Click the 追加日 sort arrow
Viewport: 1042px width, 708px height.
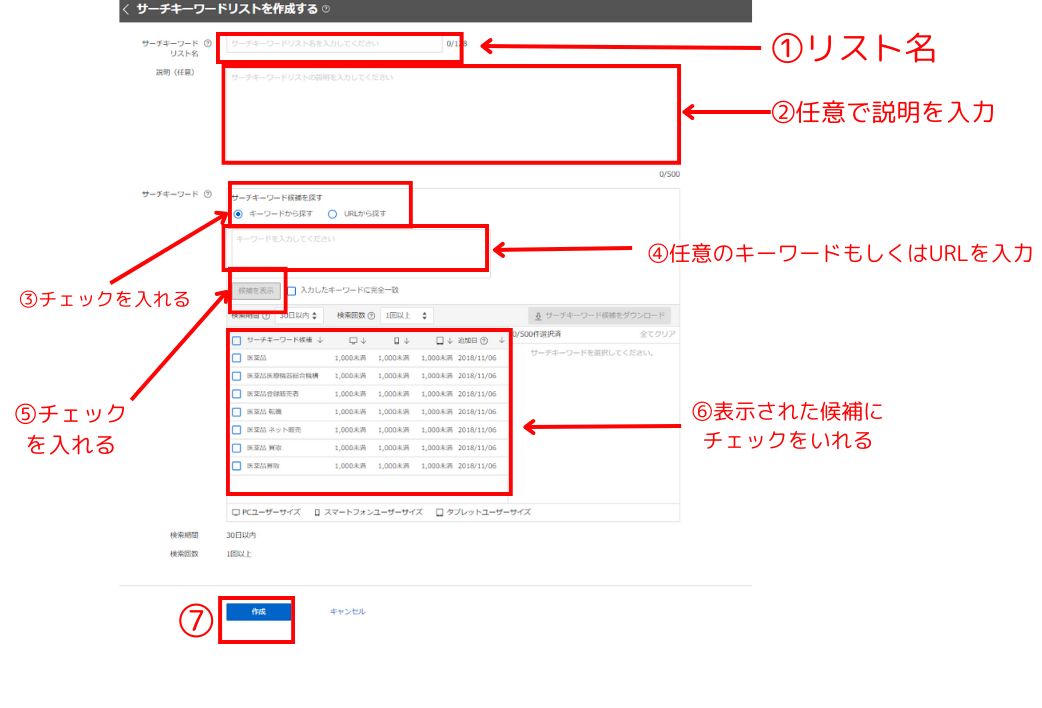[501, 341]
